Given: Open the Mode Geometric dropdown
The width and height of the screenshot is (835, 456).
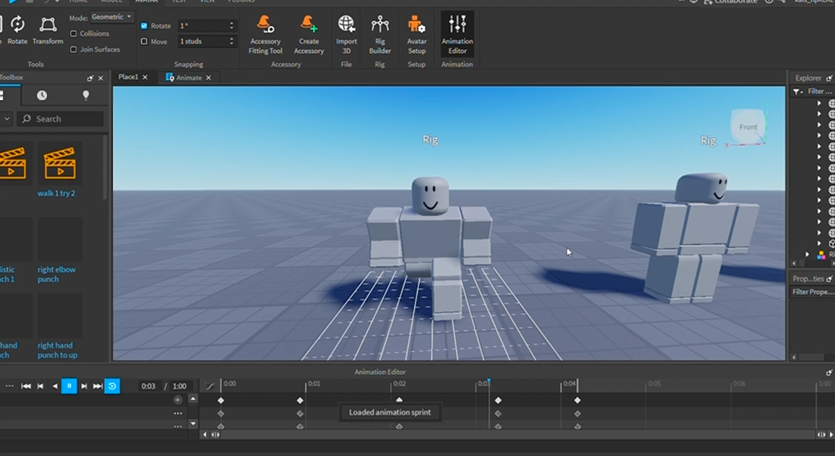Looking at the screenshot, I should point(111,17).
